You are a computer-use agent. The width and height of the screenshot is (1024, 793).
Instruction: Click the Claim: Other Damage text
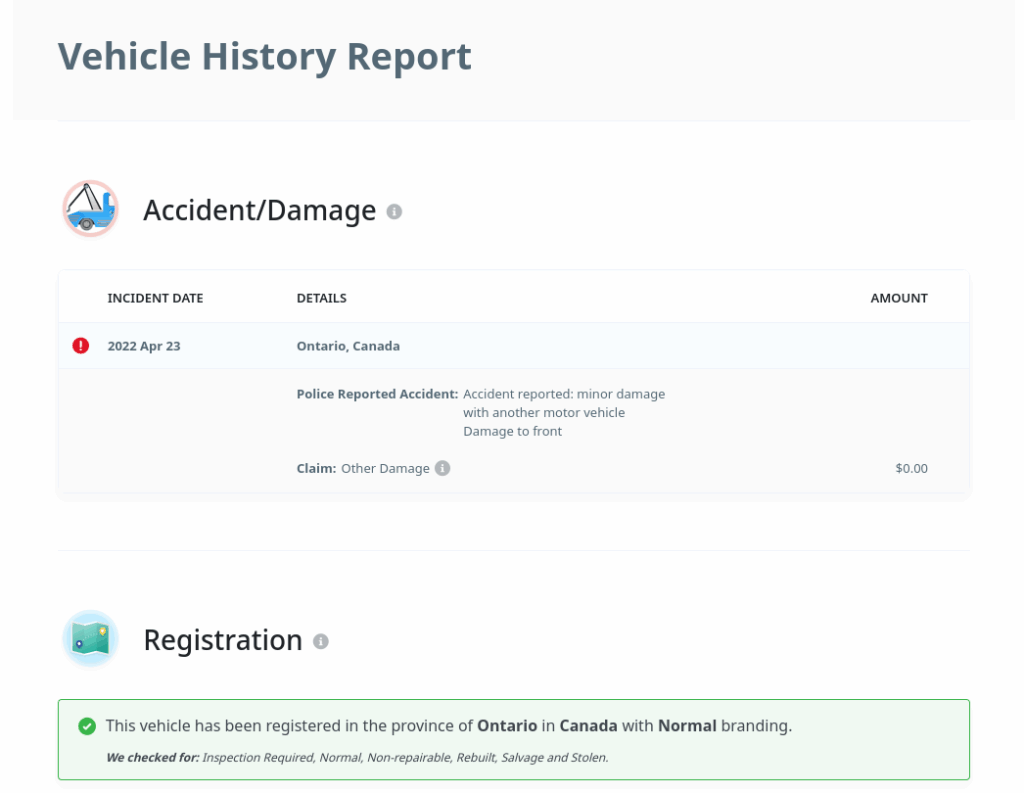(363, 468)
